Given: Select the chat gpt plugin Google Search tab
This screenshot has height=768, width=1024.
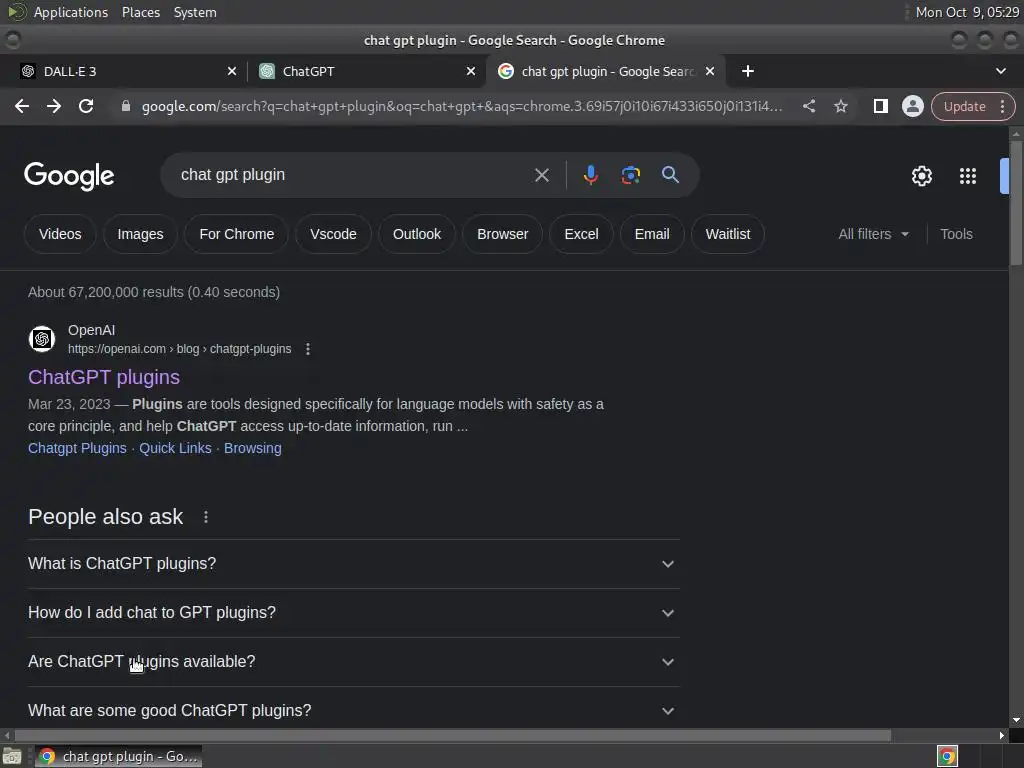Looking at the screenshot, I should click(x=606, y=71).
